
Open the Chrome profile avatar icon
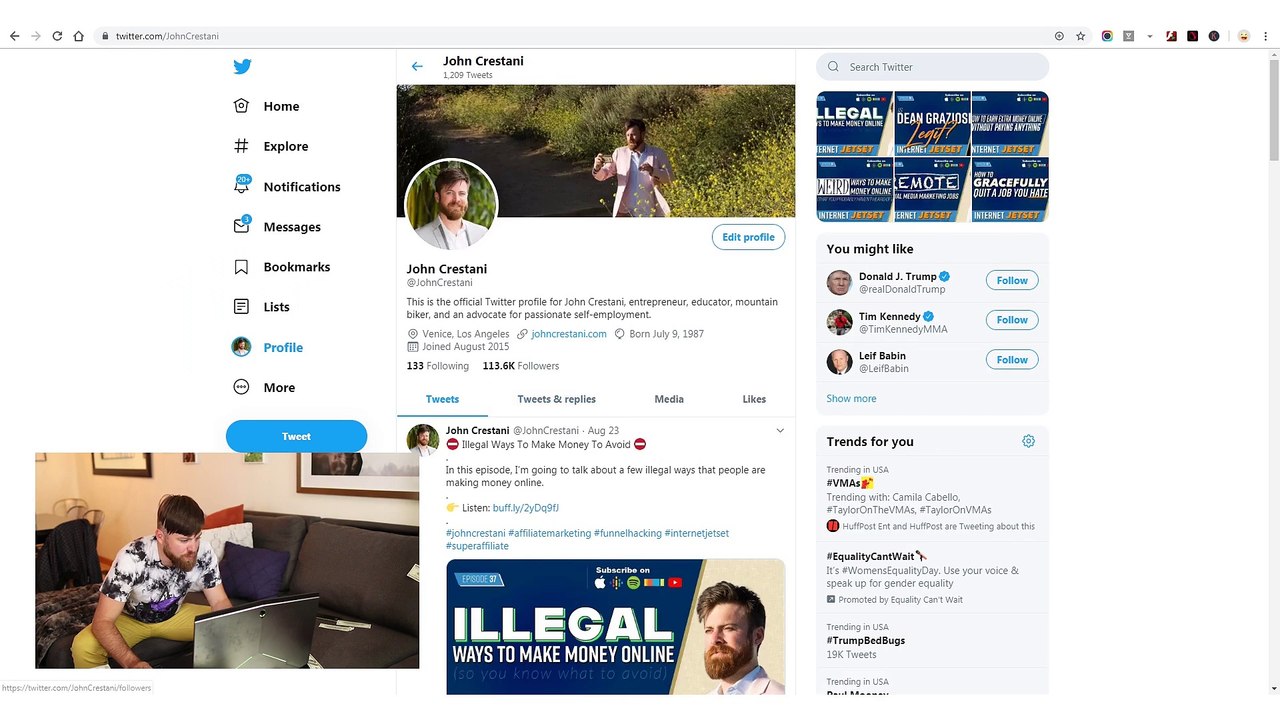click(x=1243, y=36)
